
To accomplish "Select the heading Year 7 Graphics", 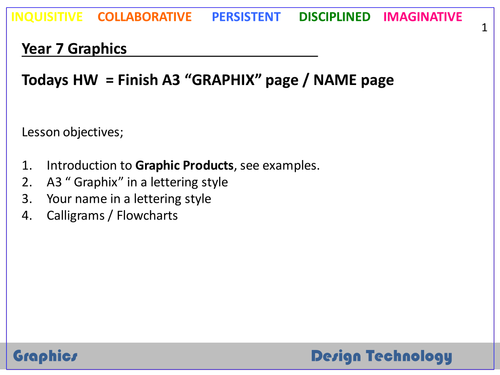I will point(74,49).
